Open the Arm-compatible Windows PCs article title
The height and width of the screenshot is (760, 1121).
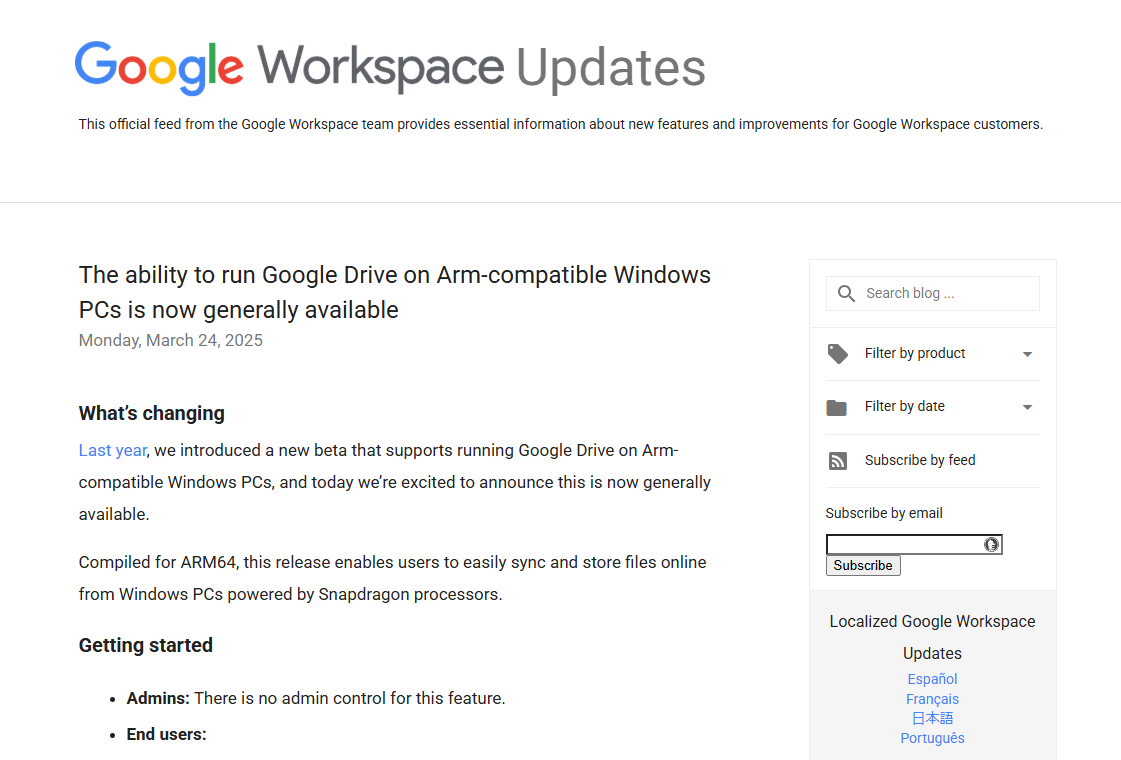(395, 292)
